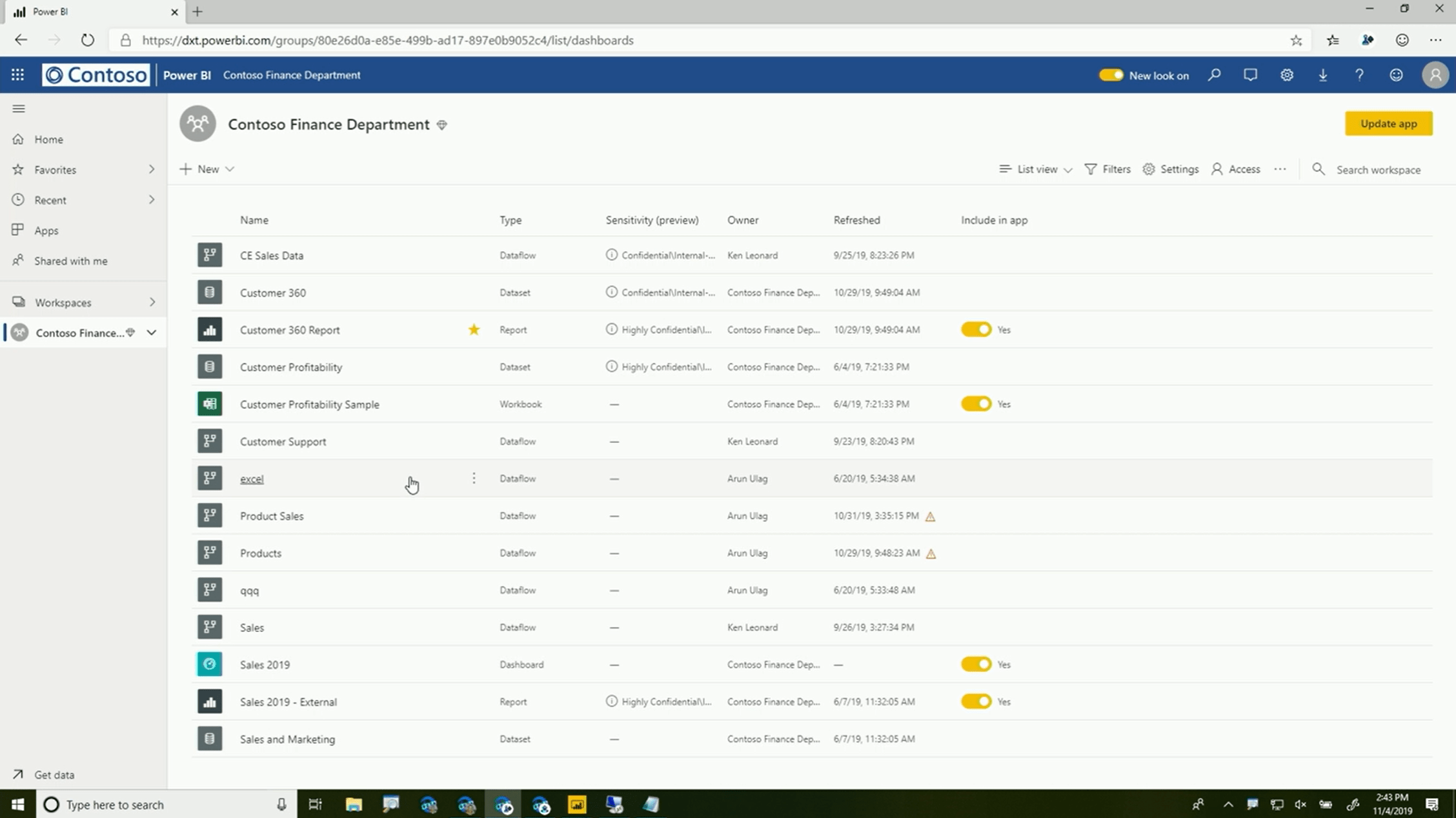Open Apps in the navigation pane

[x=46, y=230]
